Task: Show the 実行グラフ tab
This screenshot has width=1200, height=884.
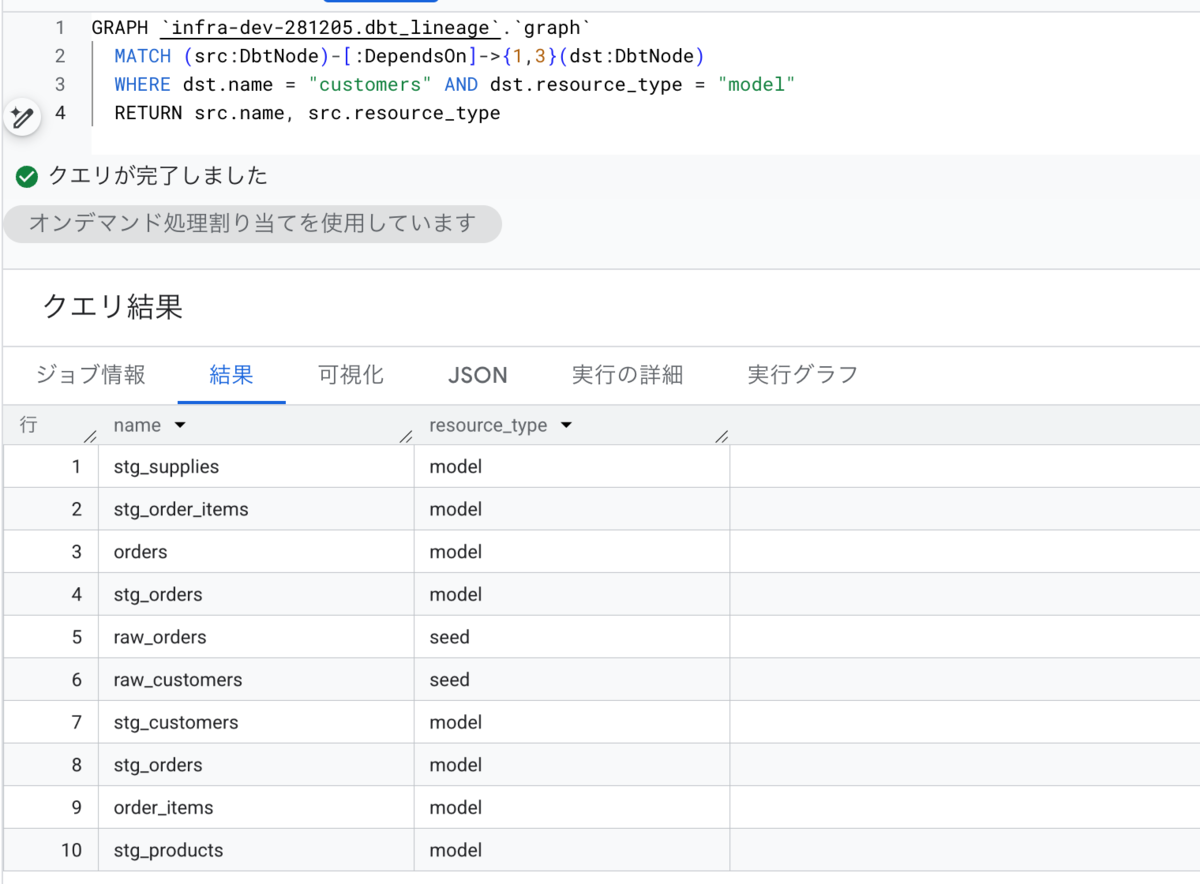Action: coord(803,375)
